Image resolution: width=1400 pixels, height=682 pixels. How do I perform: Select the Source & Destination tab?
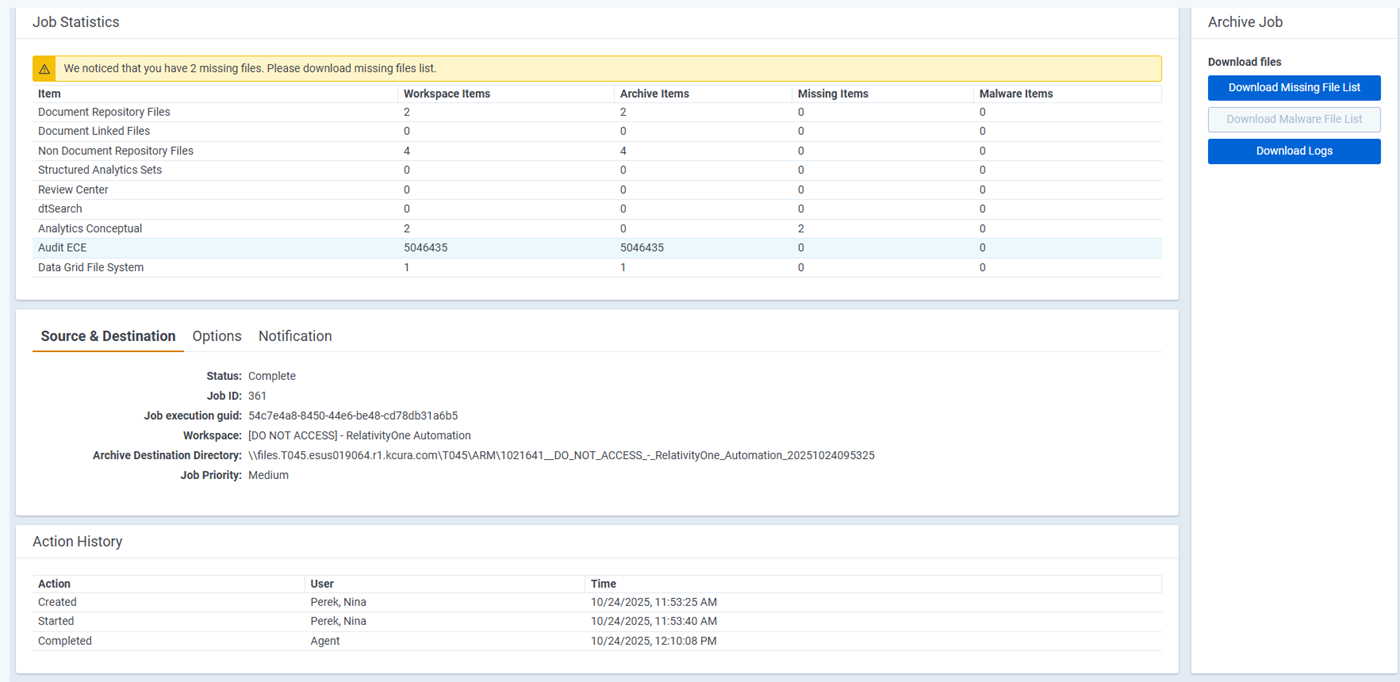[x=107, y=336]
